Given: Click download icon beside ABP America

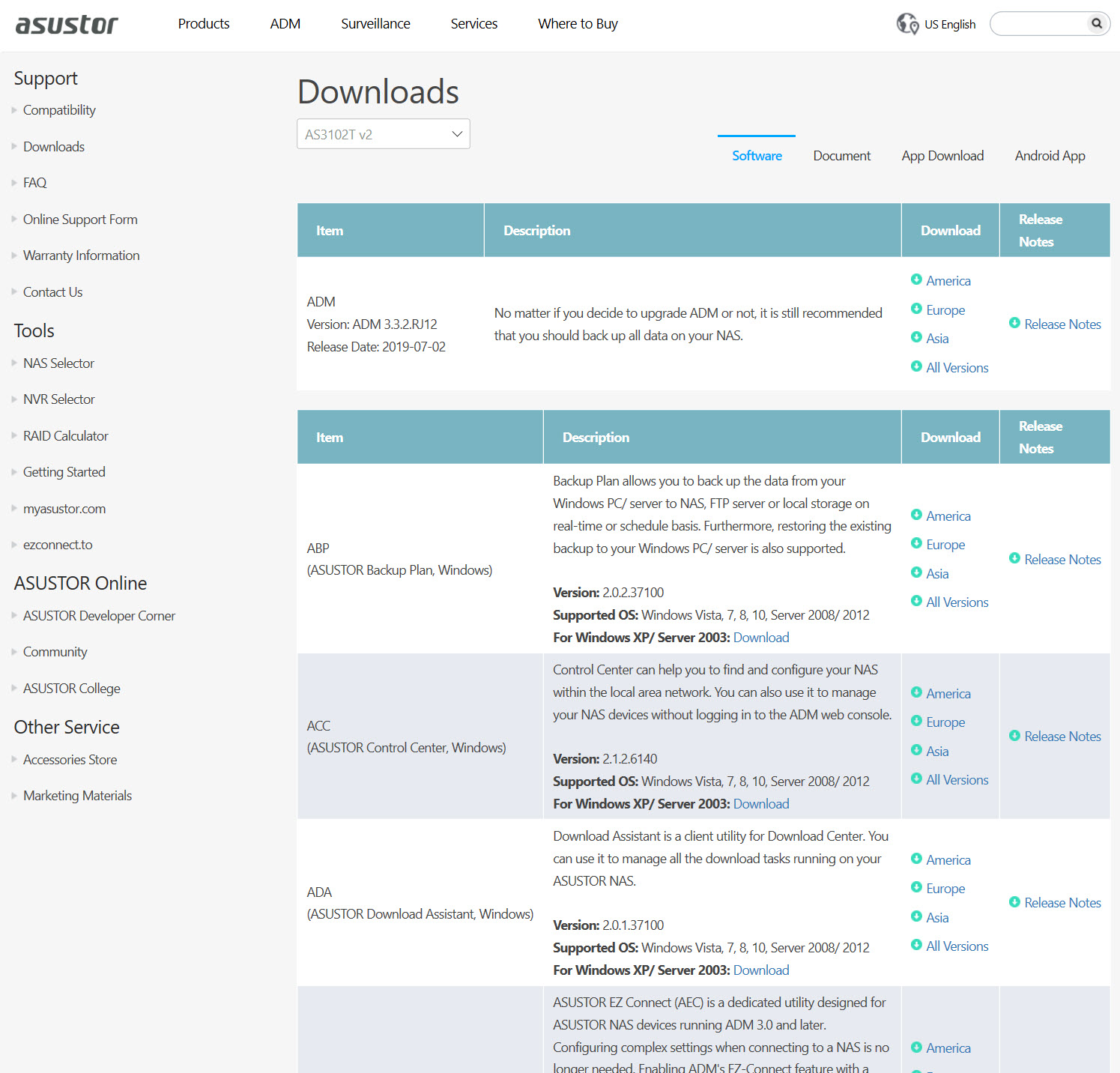Looking at the screenshot, I should click(916, 515).
